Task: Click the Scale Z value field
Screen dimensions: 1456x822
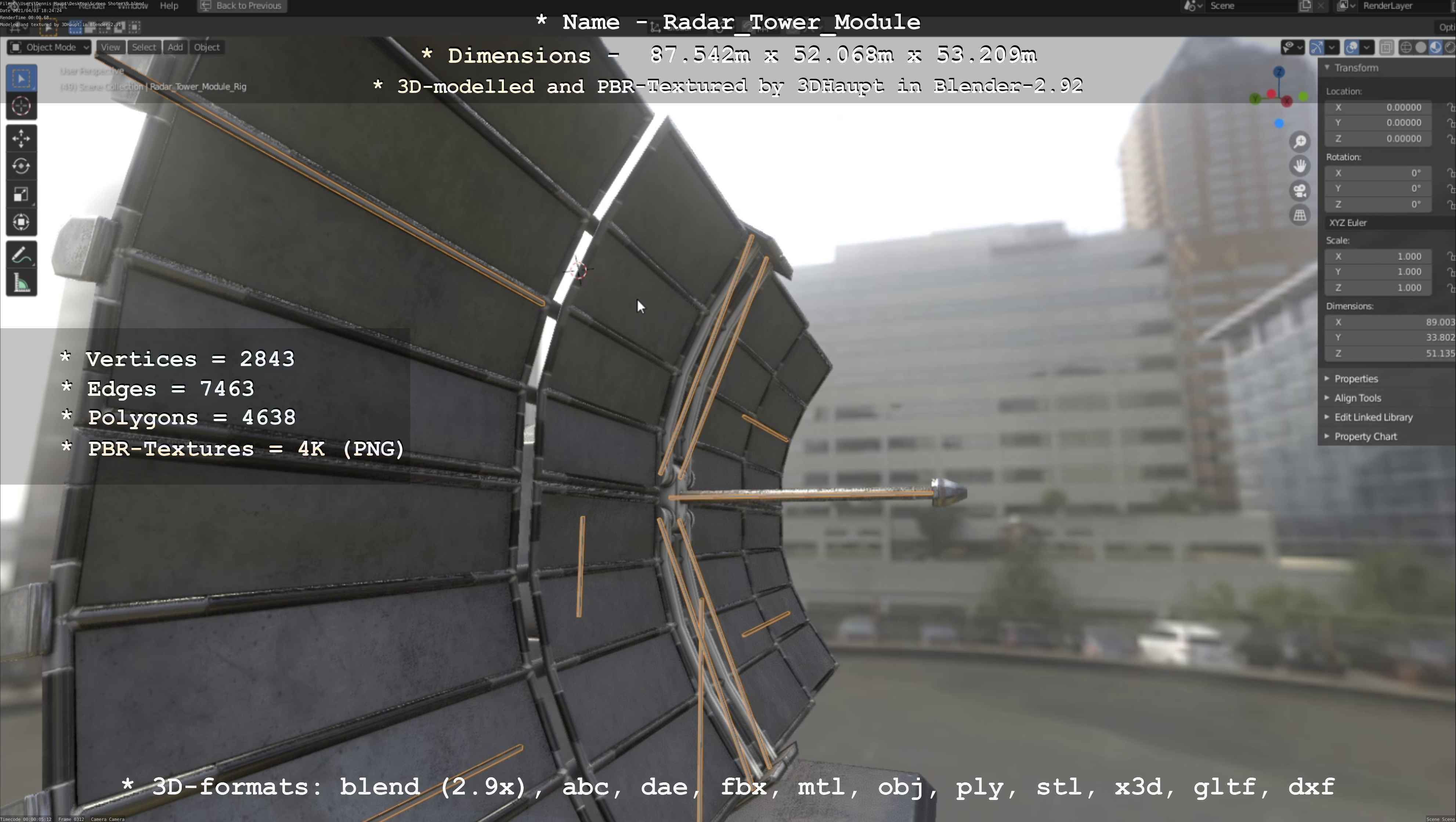Action: point(1379,287)
